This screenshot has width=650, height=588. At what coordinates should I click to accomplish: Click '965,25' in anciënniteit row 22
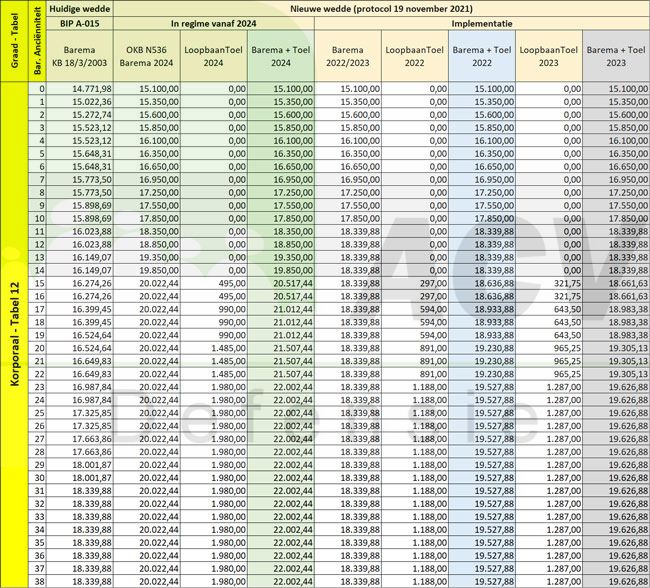click(567, 374)
